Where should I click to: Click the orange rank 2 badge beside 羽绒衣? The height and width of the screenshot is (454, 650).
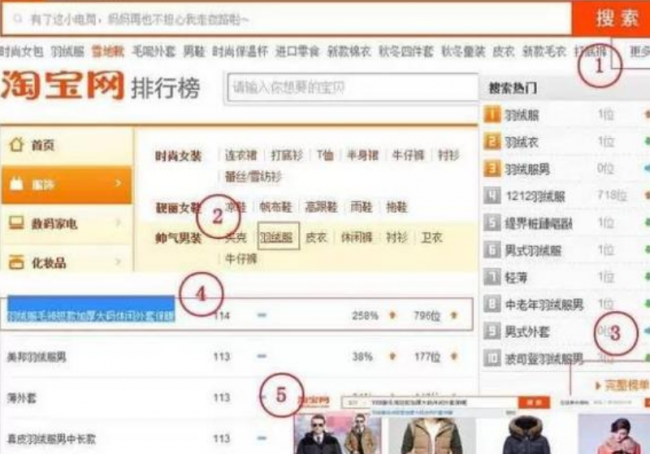pyautogui.click(x=492, y=142)
